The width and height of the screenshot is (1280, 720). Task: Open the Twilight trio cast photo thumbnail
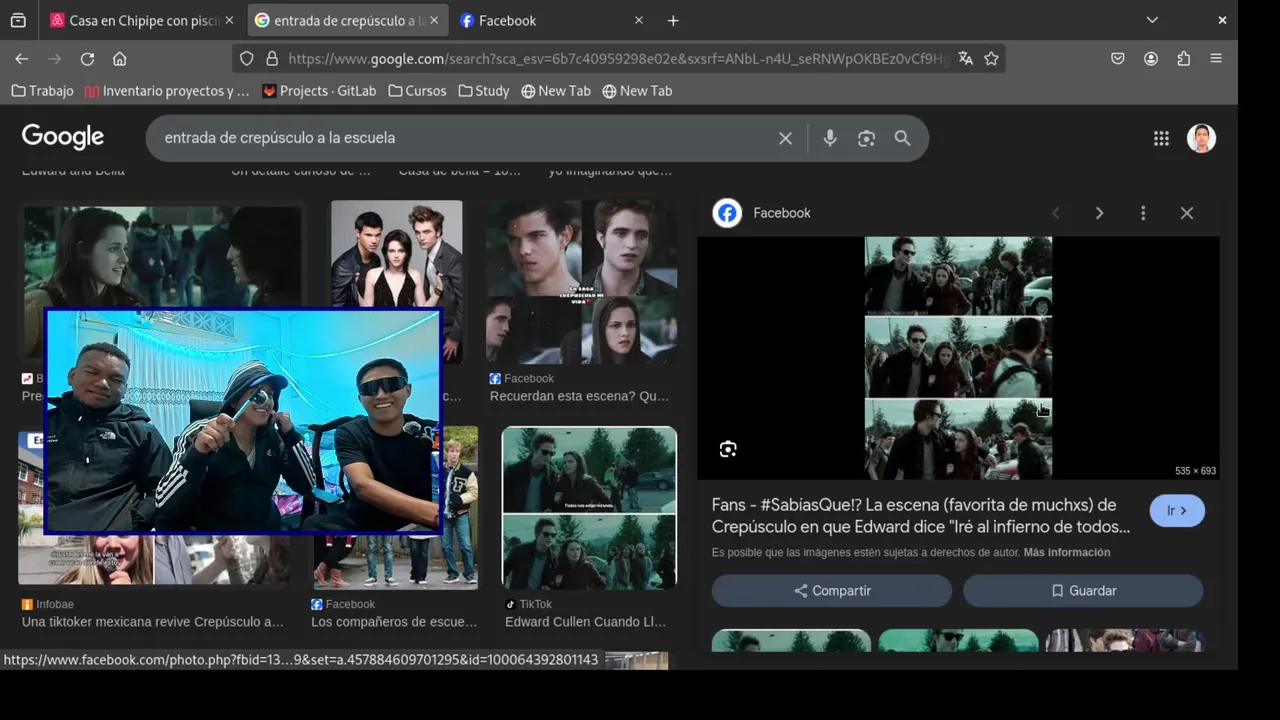coord(397,253)
